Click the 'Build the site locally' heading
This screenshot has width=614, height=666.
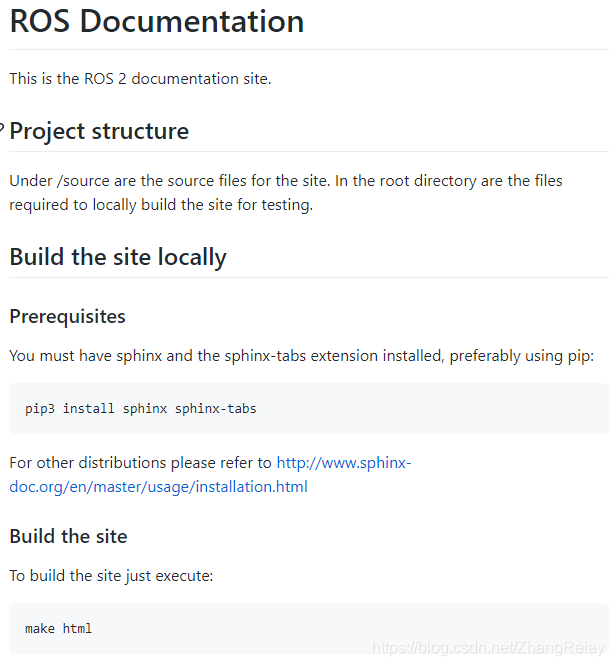(118, 257)
